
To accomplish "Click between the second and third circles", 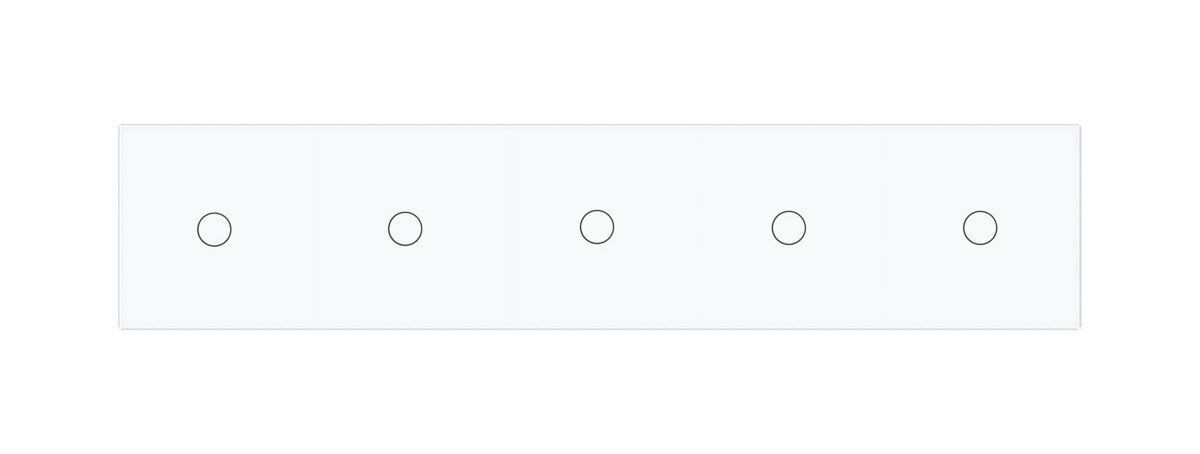I will pyautogui.click(x=501, y=228).
